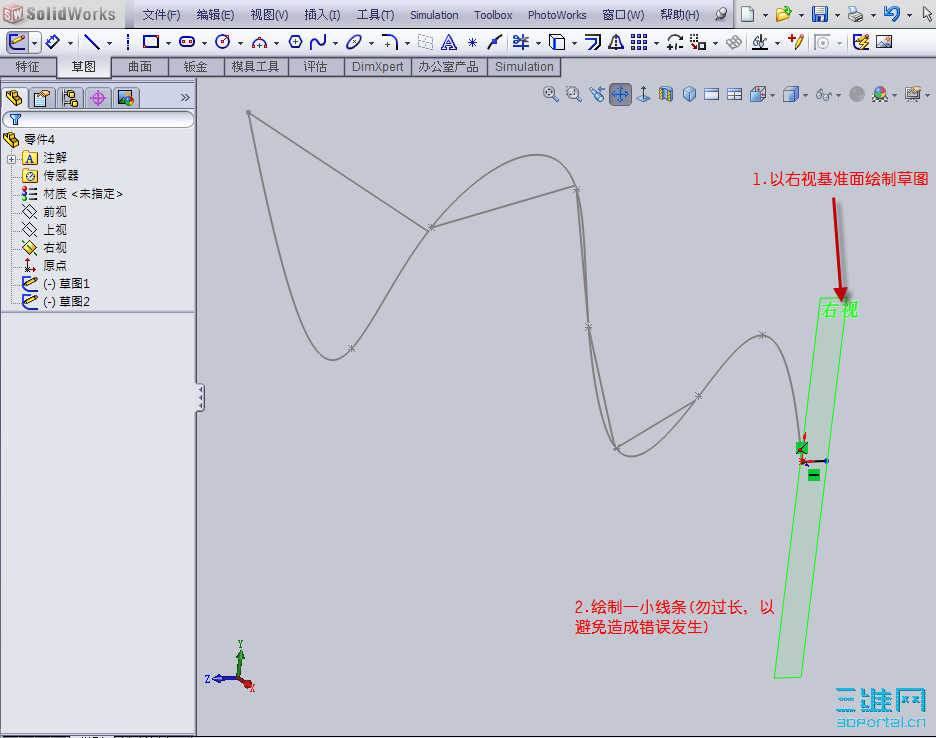Expand the 注解 annotations tree node

tap(11, 159)
